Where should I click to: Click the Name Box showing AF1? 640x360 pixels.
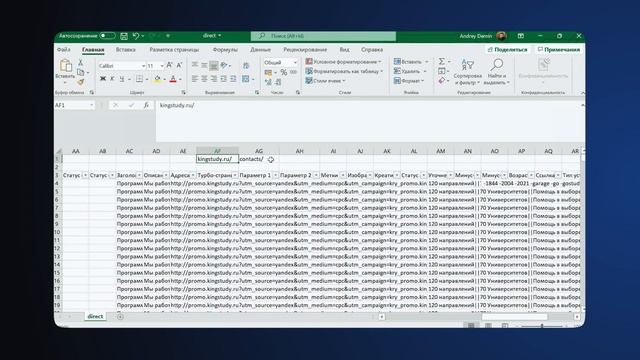pyautogui.click(x=74, y=105)
